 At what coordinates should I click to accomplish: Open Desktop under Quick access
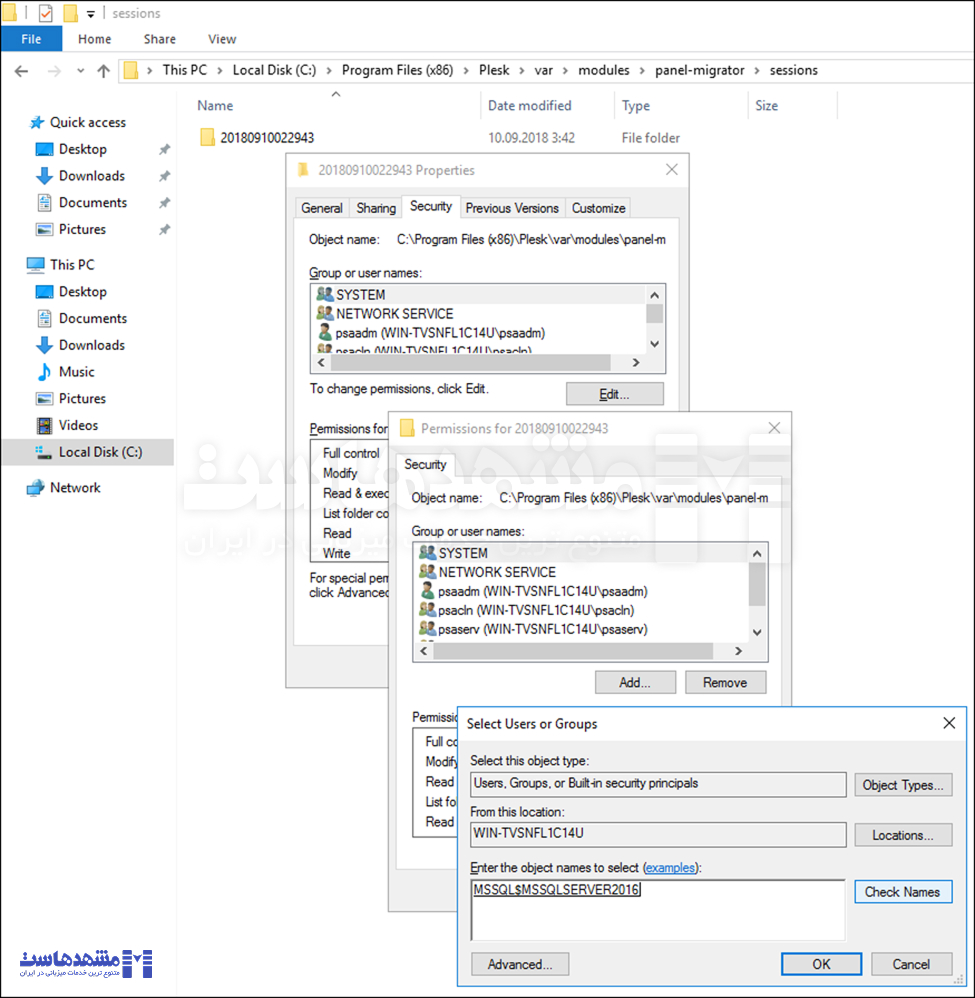pos(83,149)
